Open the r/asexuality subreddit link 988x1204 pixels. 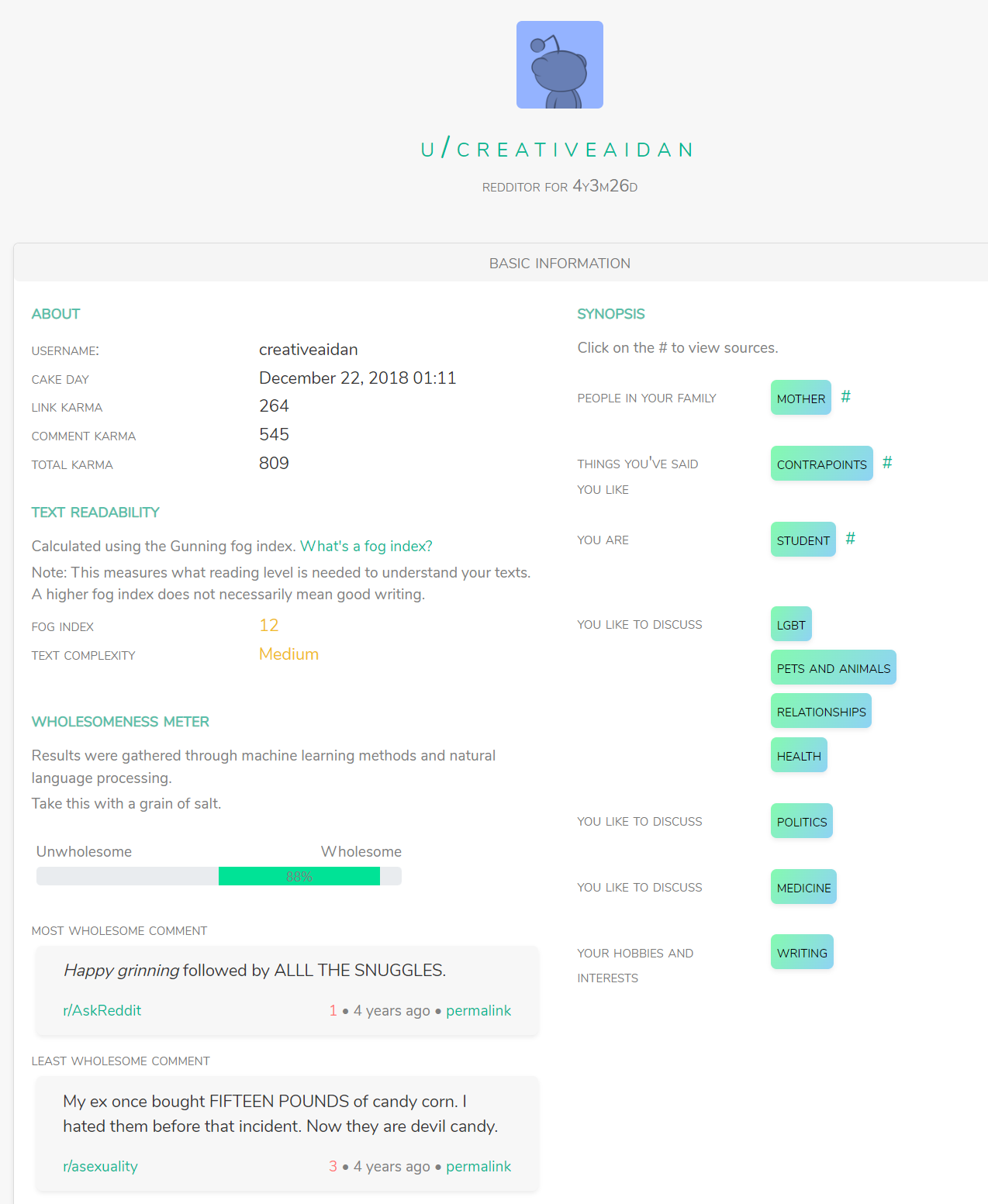point(101,1166)
